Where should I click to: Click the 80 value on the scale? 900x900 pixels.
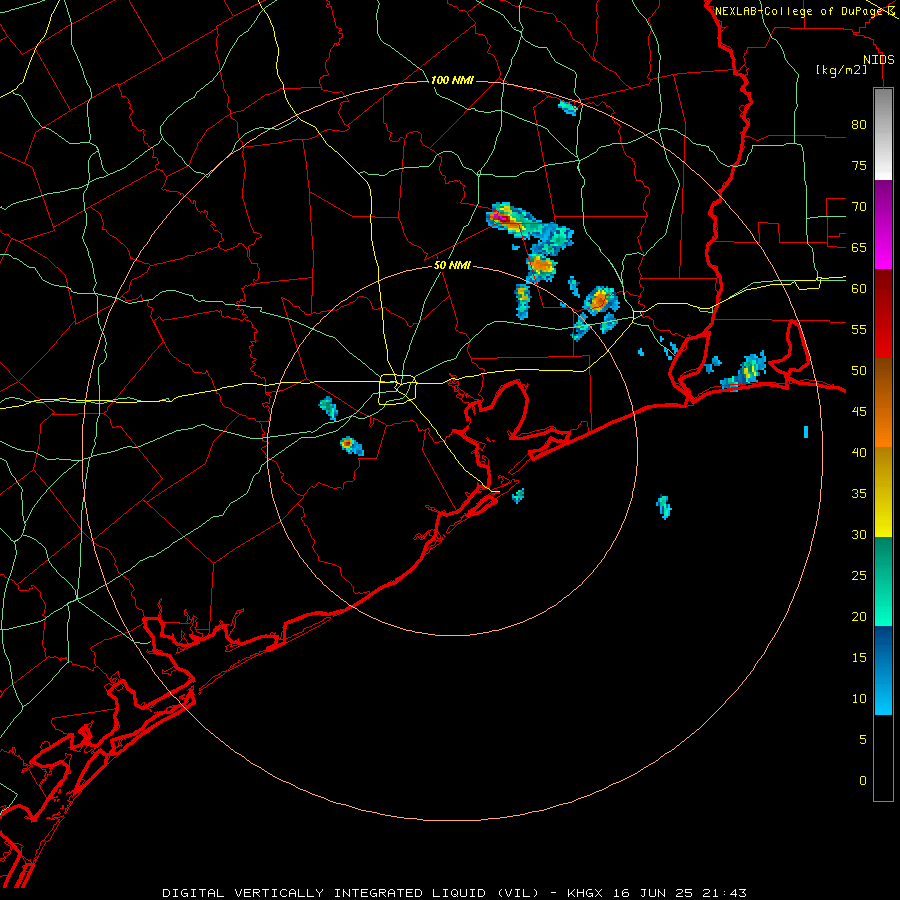pos(859,125)
